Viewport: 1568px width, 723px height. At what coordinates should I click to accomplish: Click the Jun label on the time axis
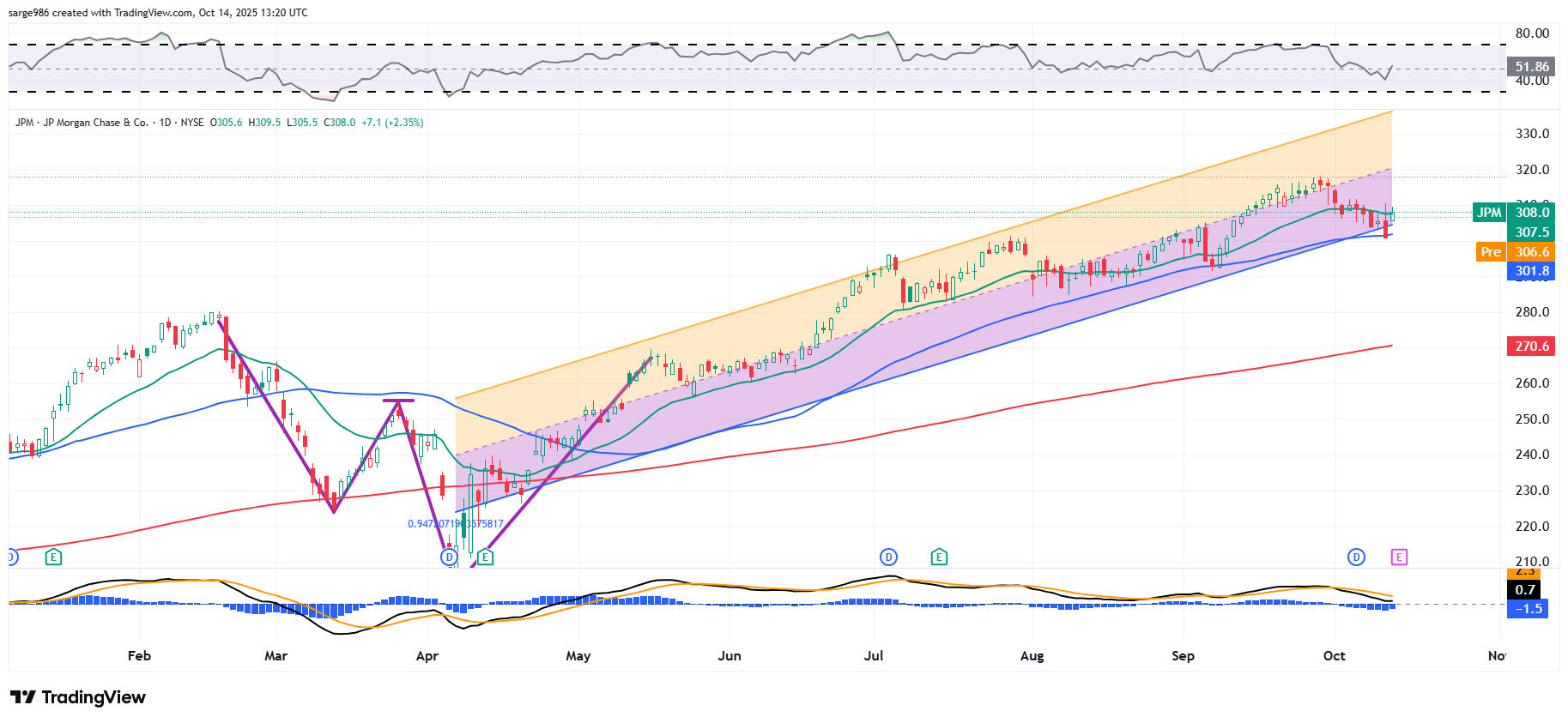point(729,656)
